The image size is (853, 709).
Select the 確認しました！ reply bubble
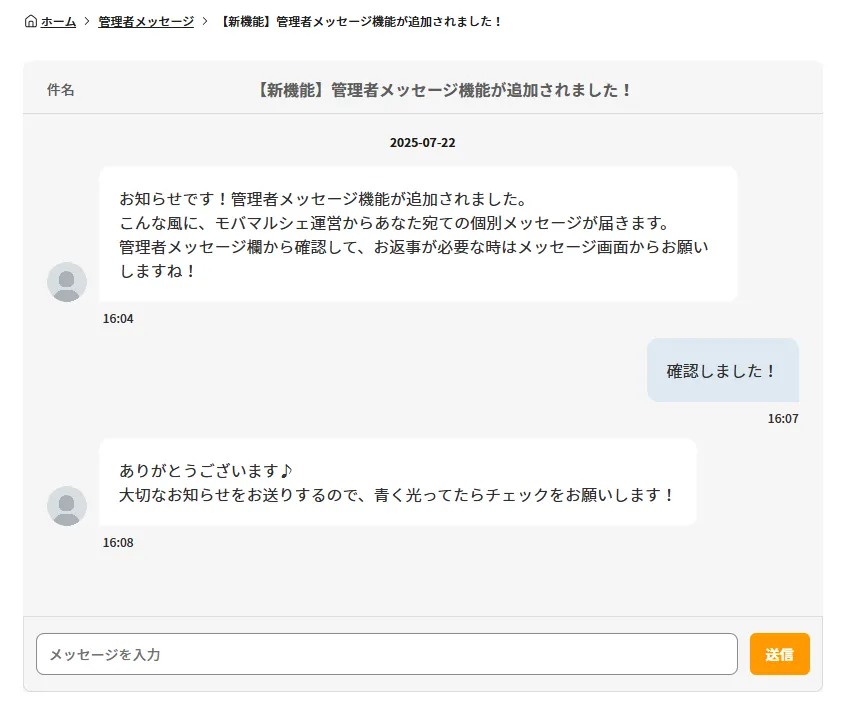click(722, 370)
